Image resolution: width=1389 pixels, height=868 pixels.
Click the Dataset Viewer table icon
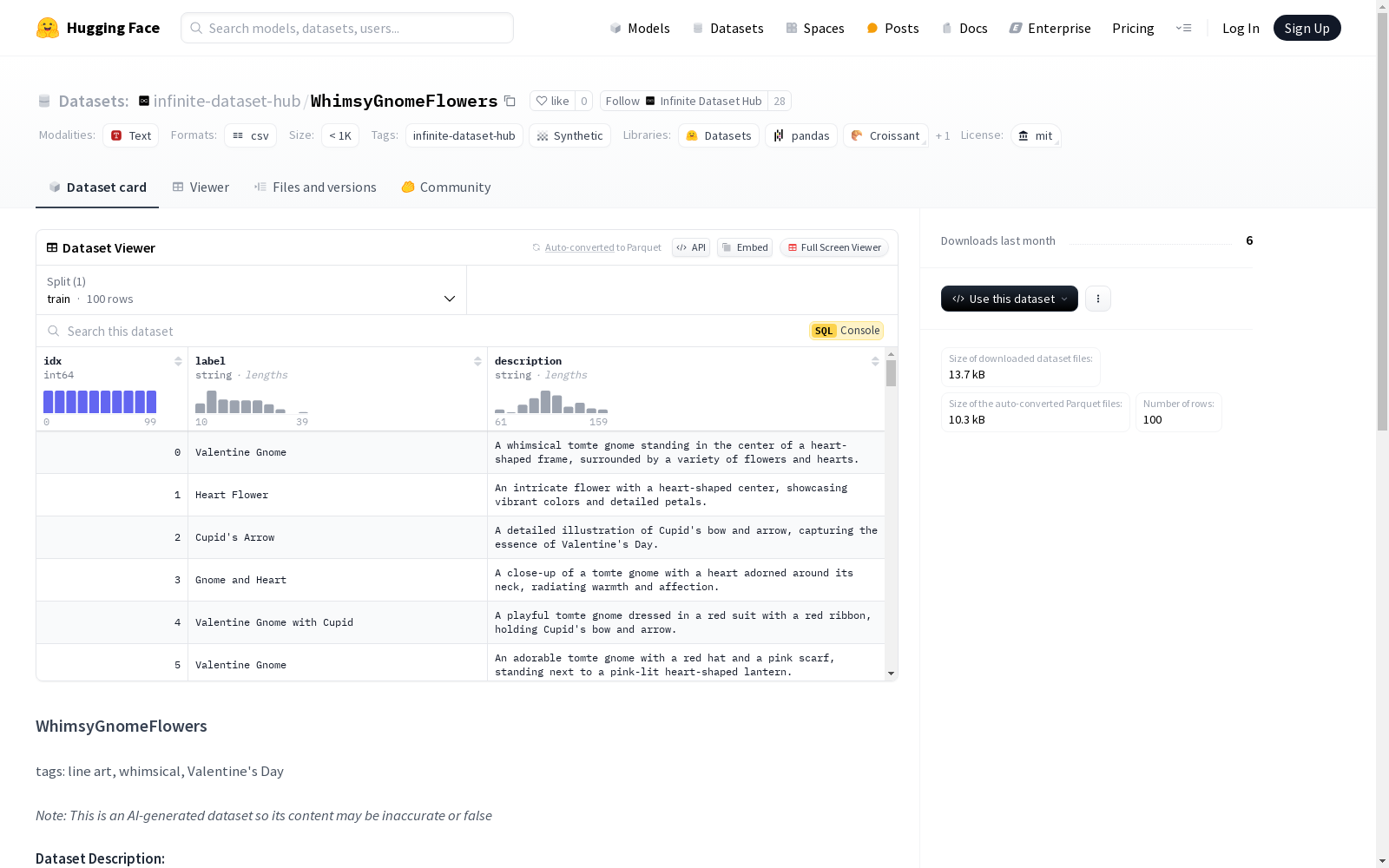point(52,248)
